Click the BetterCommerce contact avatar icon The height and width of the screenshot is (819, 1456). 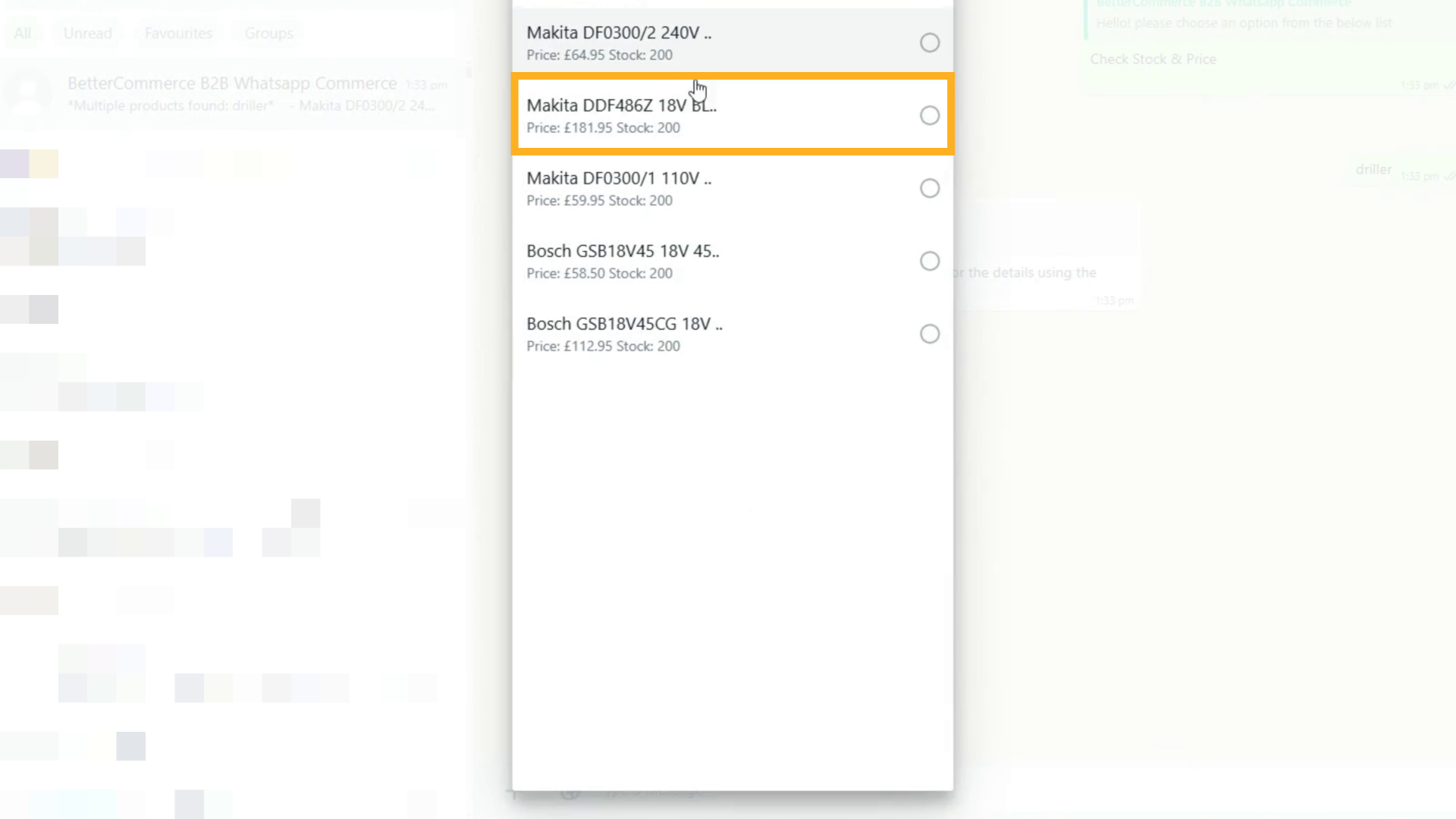tap(28, 93)
